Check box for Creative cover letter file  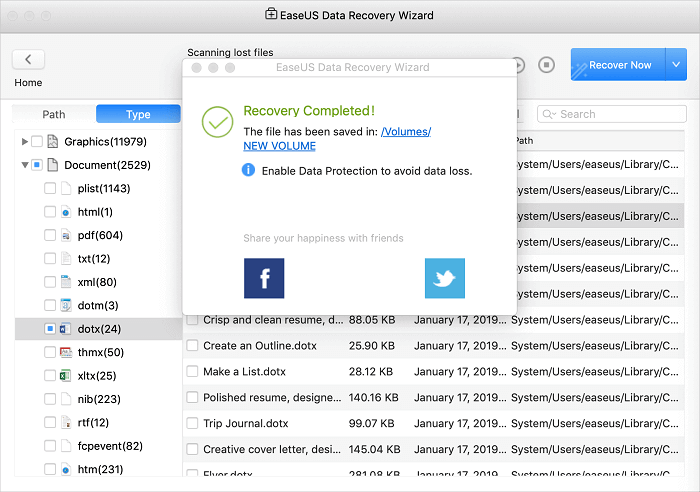[192, 449]
